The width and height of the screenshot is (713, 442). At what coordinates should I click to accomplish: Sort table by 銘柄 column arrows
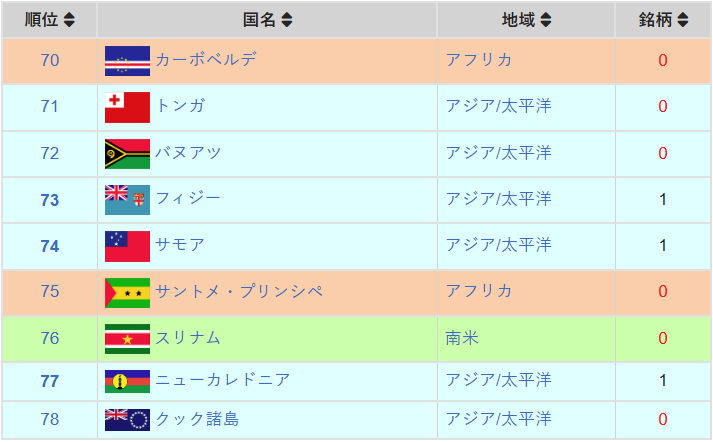click(683, 20)
